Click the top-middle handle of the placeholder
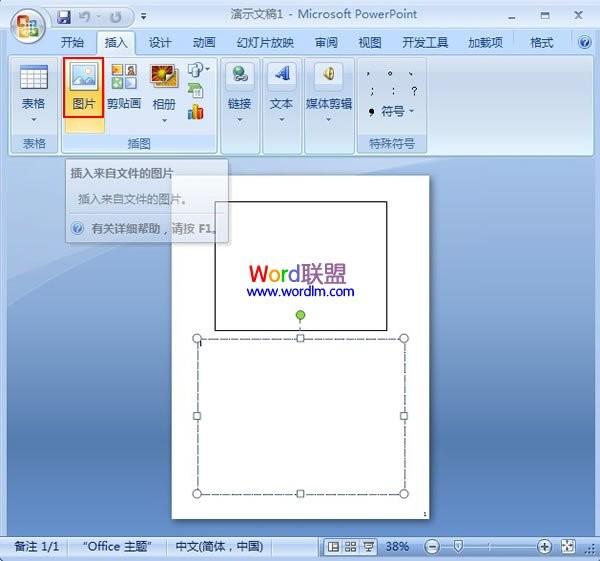Image resolution: width=600 pixels, height=561 pixels. pyautogui.click(x=300, y=338)
